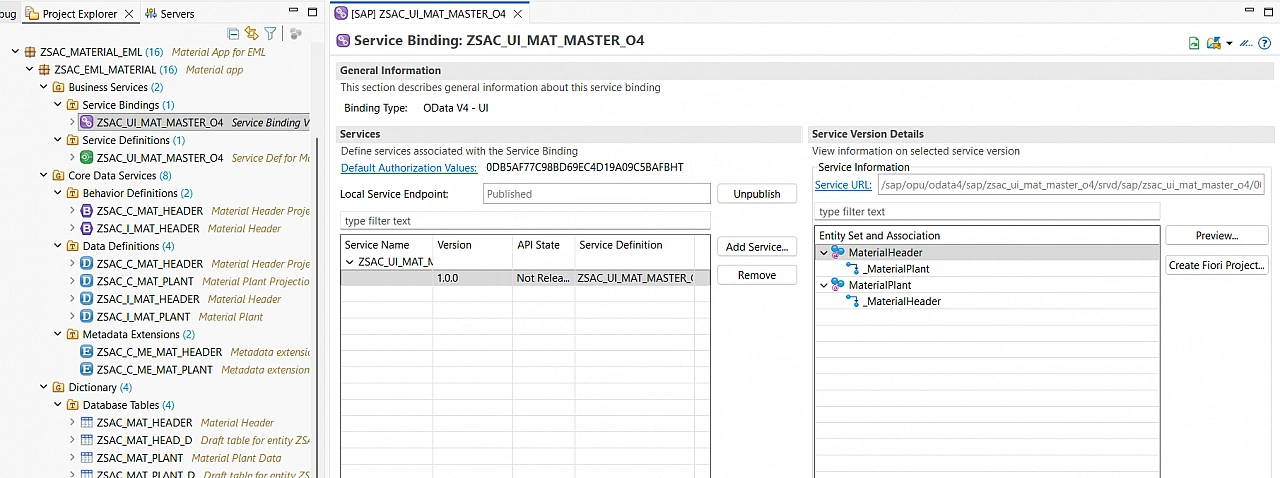Viewport: 1280px width, 478px height.
Task: Click the entity set filter text field
Action: (x=986, y=212)
